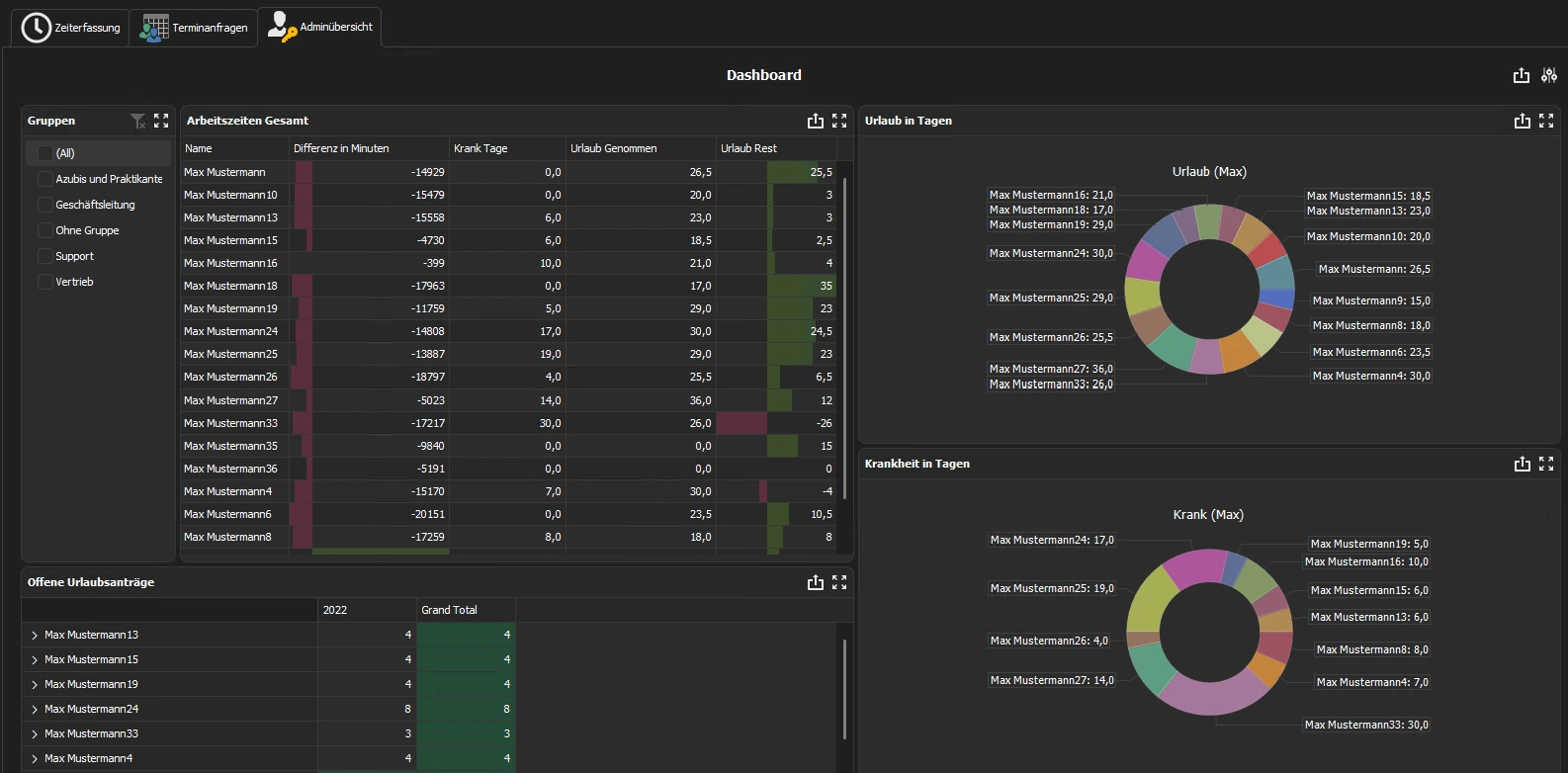Maximize the Urlaub in Tagen chart
1568x773 pixels.
point(1546,121)
